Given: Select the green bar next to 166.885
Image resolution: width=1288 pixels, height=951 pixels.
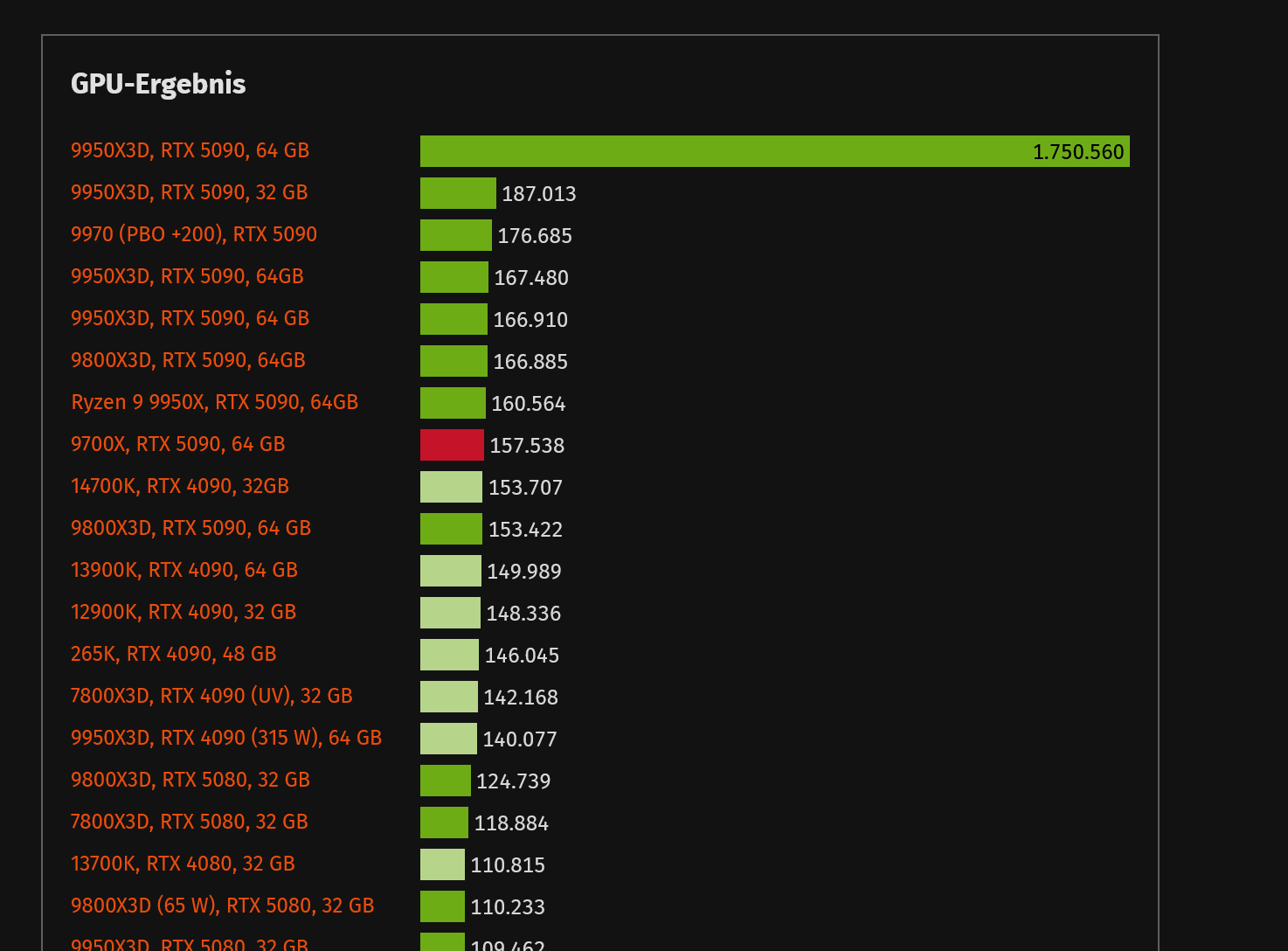Looking at the screenshot, I should [454, 361].
